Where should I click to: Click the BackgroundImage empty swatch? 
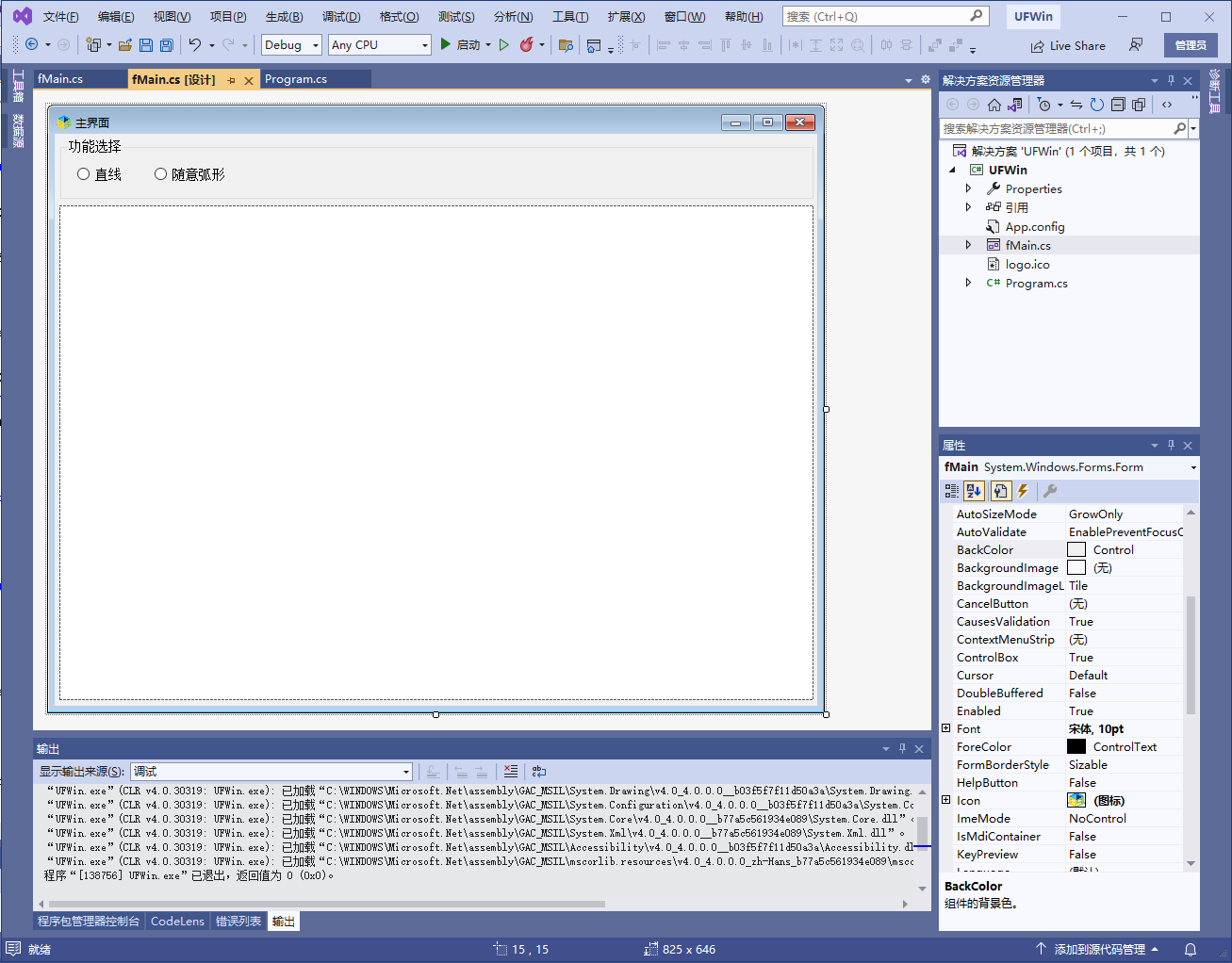[1076, 567]
